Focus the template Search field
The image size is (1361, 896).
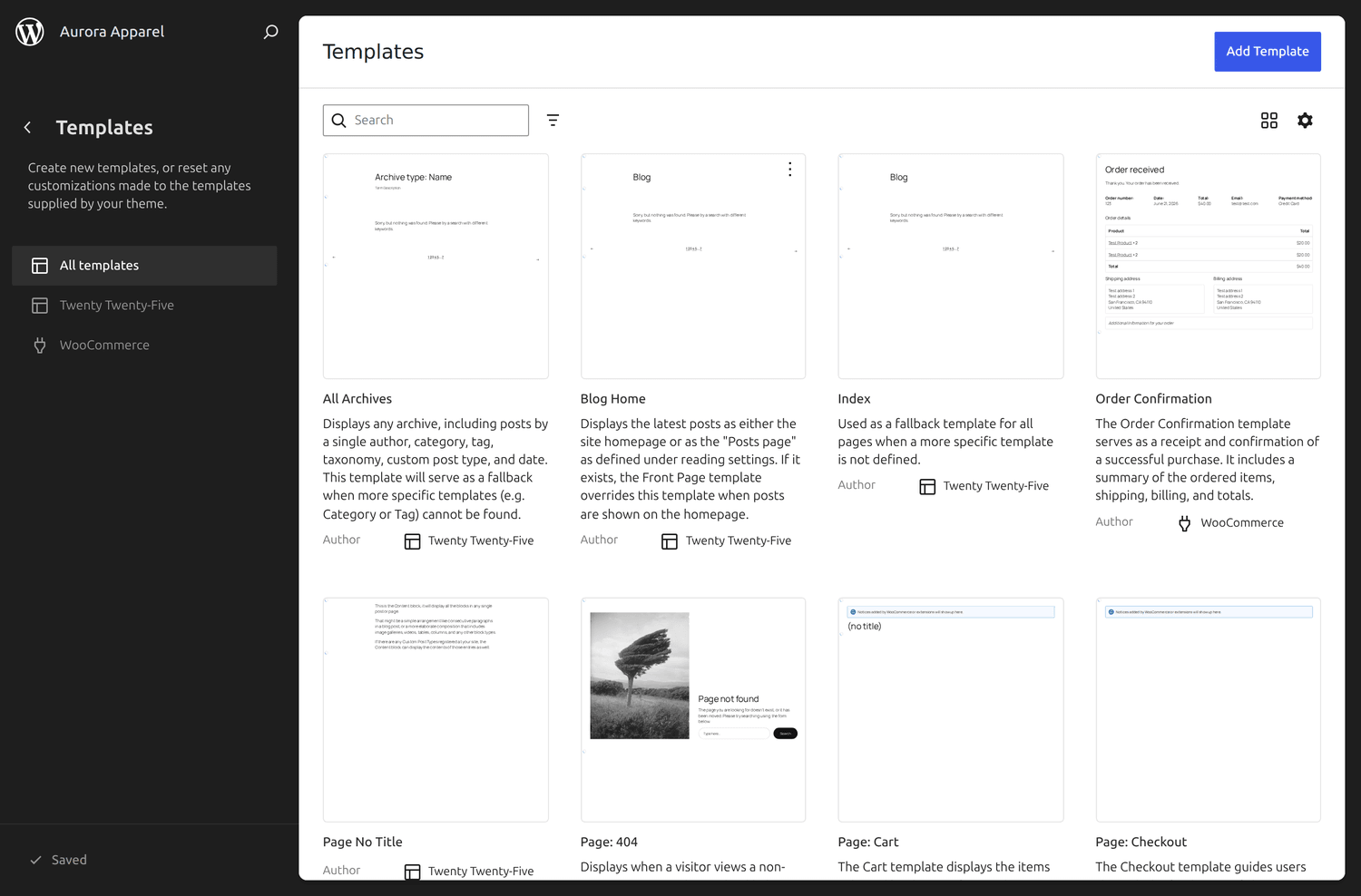(x=426, y=121)
